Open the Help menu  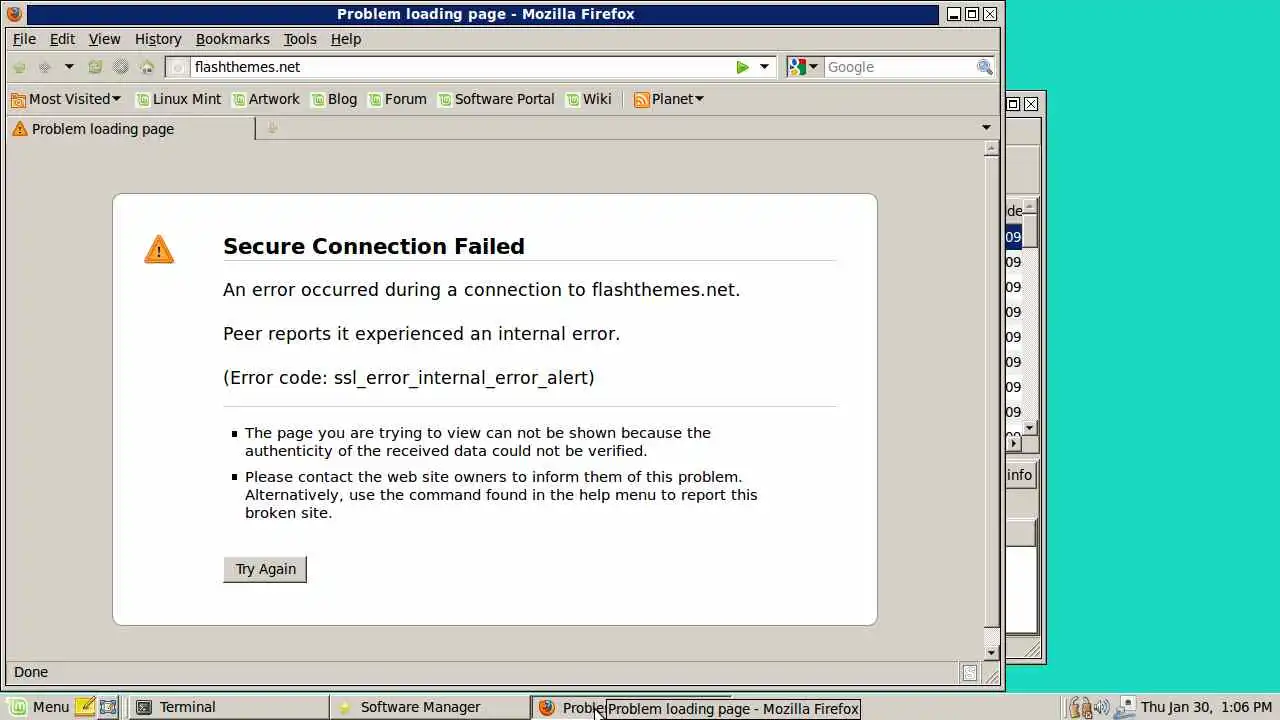pos(346,39)
